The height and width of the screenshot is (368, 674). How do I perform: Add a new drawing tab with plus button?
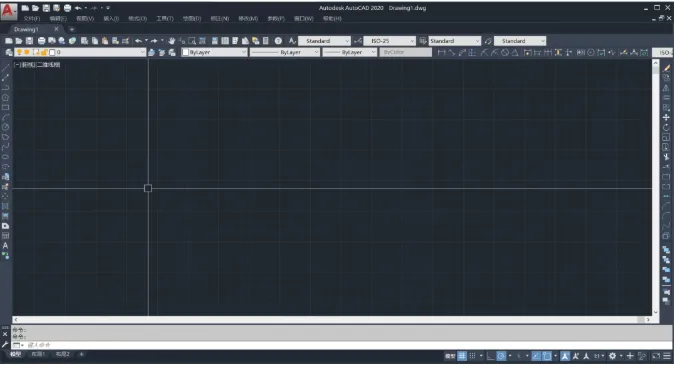click(72, 29)
